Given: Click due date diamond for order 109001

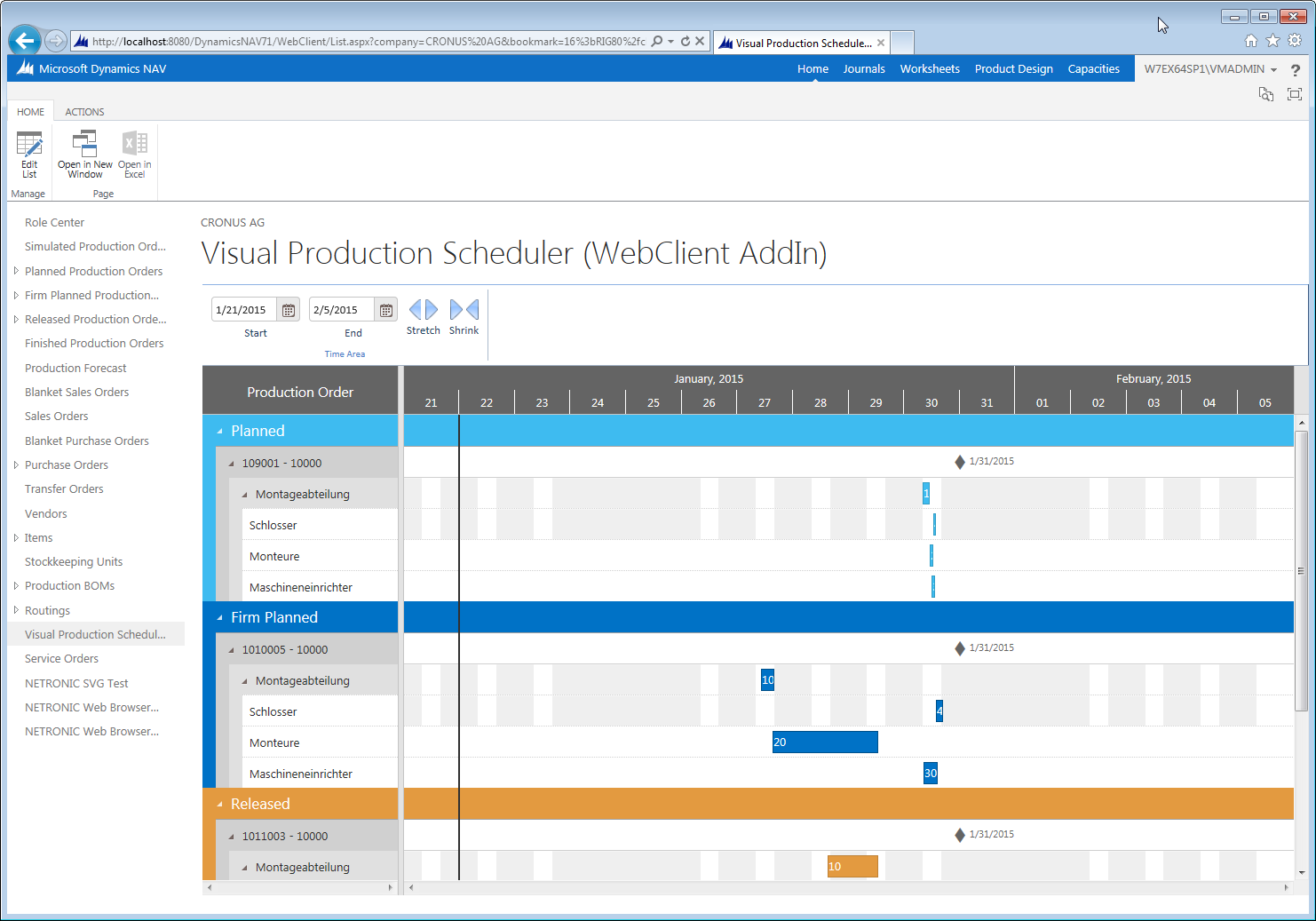Looking at the screenshot, I should point(960,462).
